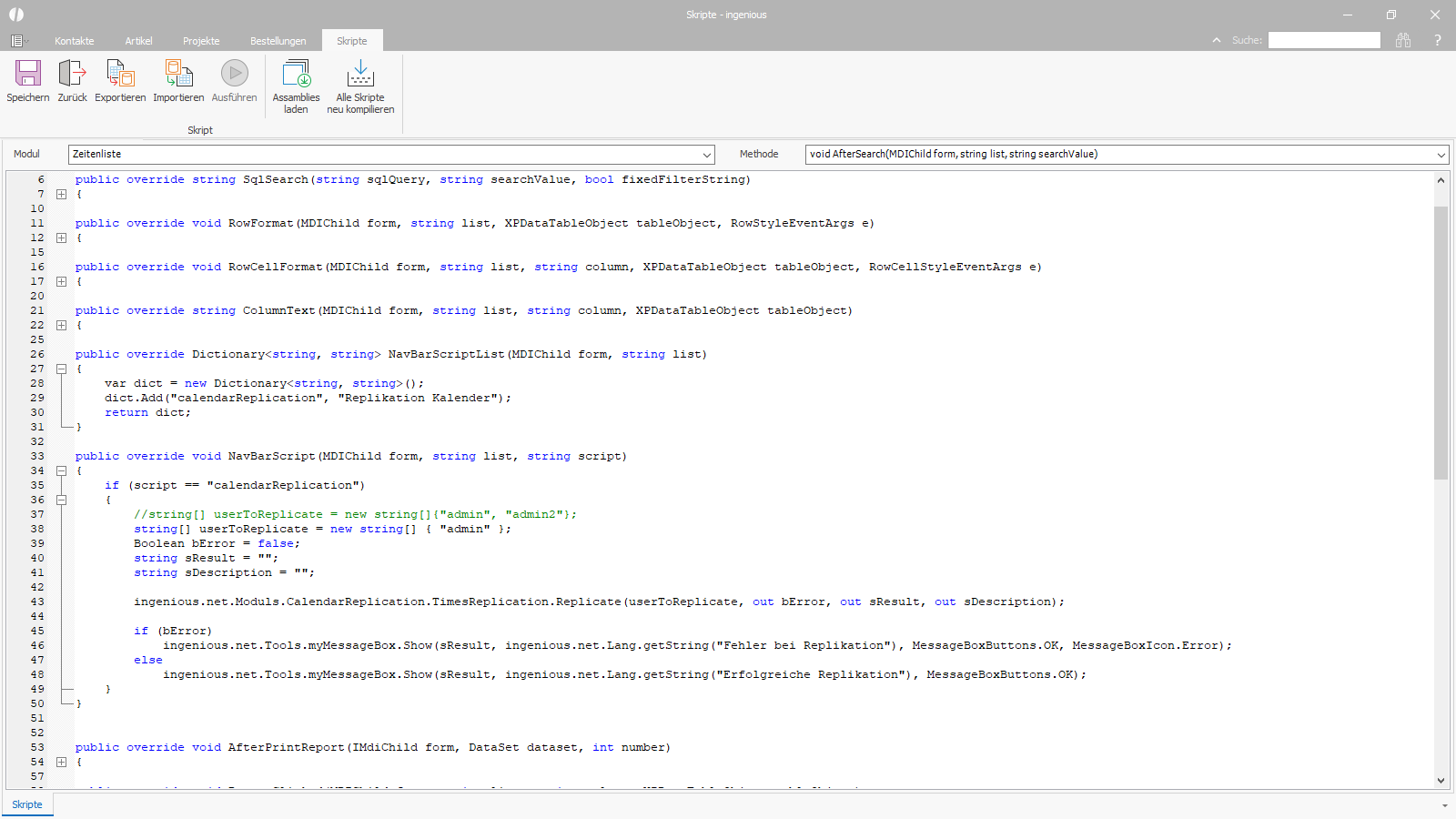Viewport: 1456px width, 819px height.
Task: Save the script with Speichern
Action: 28,82
